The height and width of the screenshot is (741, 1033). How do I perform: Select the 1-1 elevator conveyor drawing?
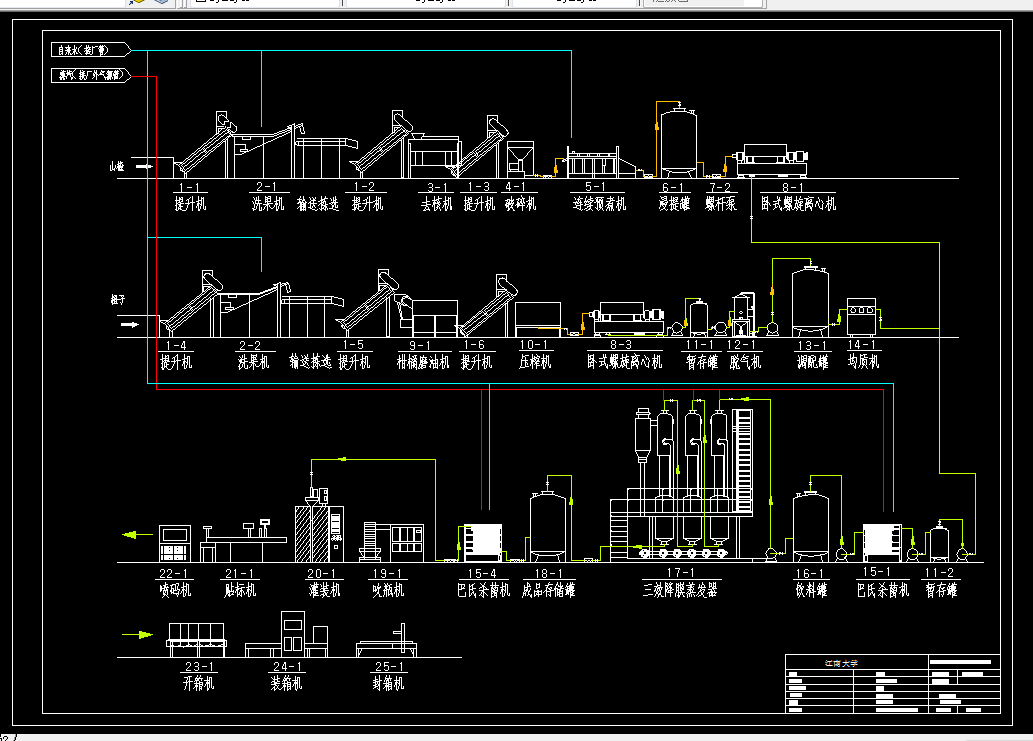[204, 145]
